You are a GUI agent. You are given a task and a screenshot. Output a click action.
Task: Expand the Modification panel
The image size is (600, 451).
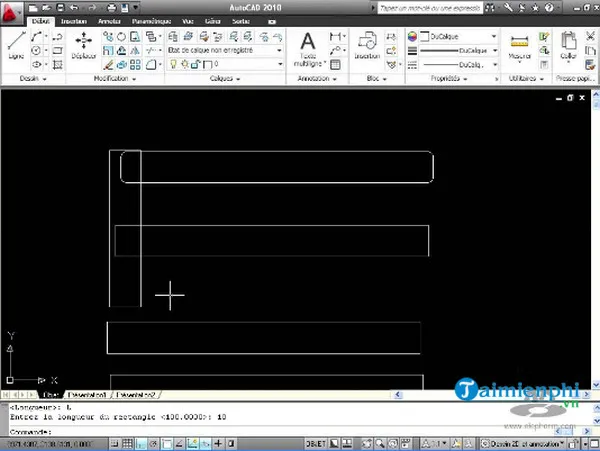115,78
